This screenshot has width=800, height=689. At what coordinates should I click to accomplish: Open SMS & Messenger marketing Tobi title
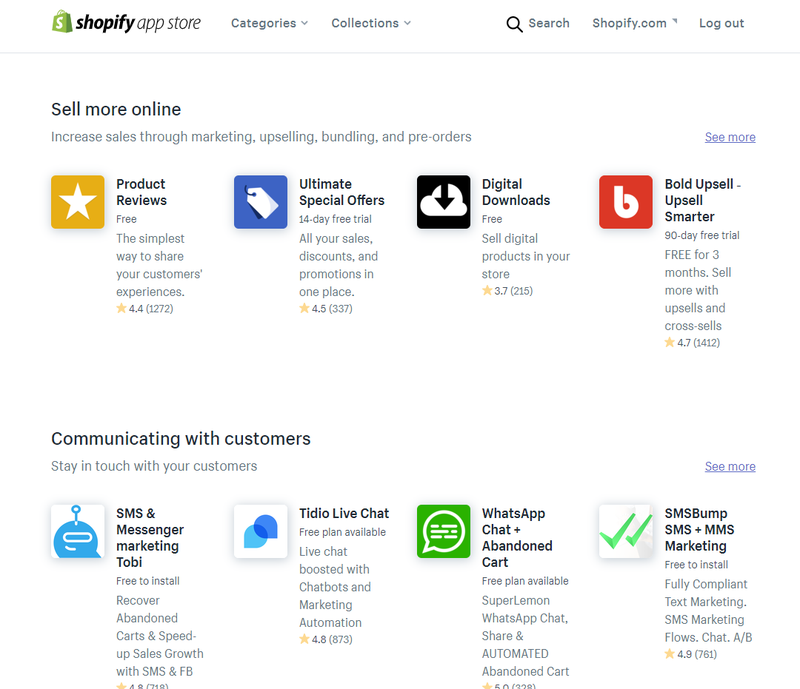(149, 537)
